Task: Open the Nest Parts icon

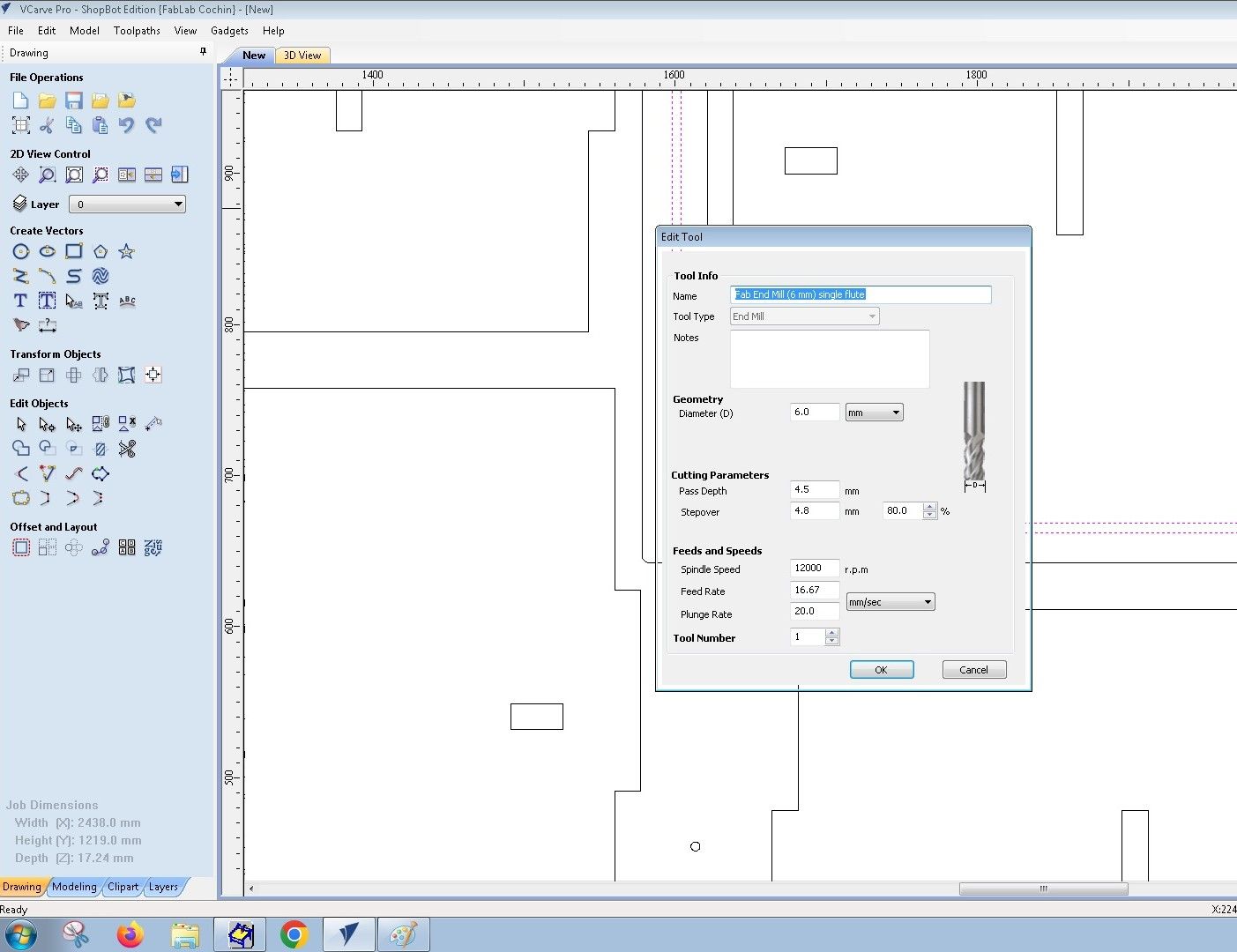Action: click(x=153, y=547)
